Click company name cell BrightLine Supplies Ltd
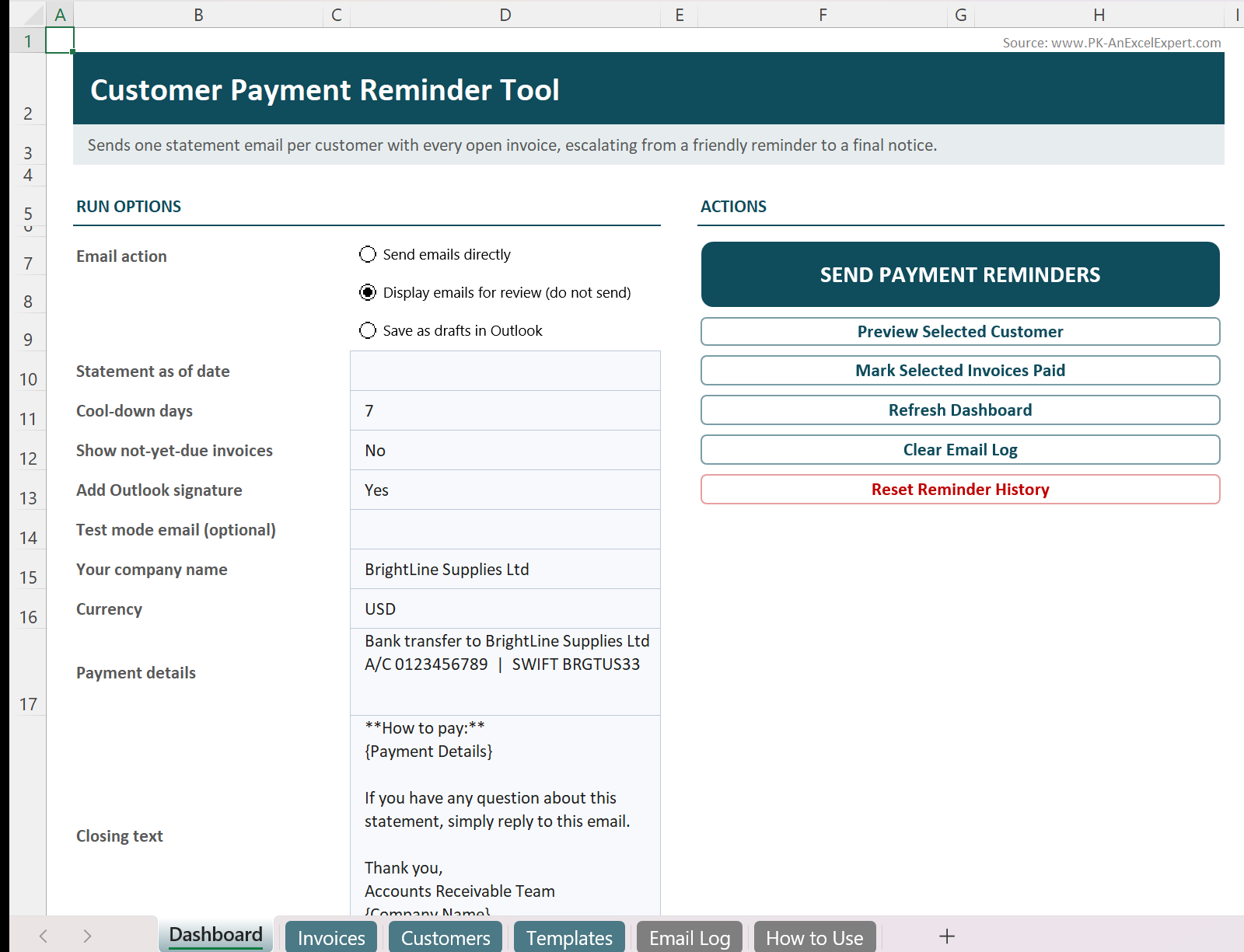The image size is (1244, 952). tap(505, 569)
